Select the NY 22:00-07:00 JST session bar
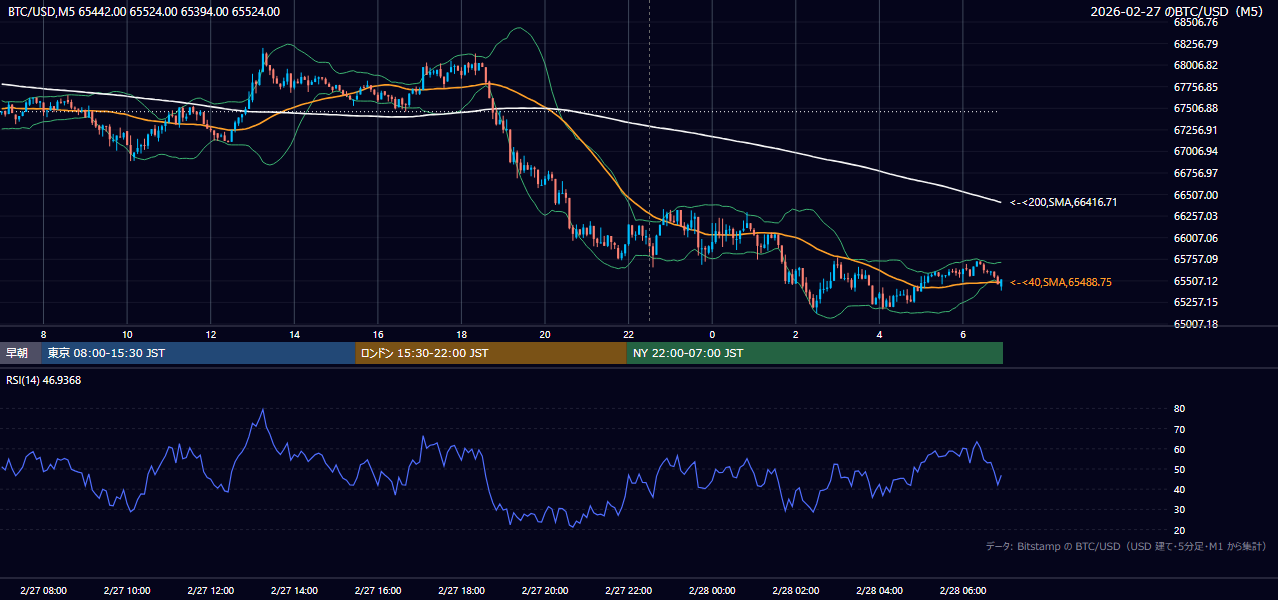 click(815, 353)
